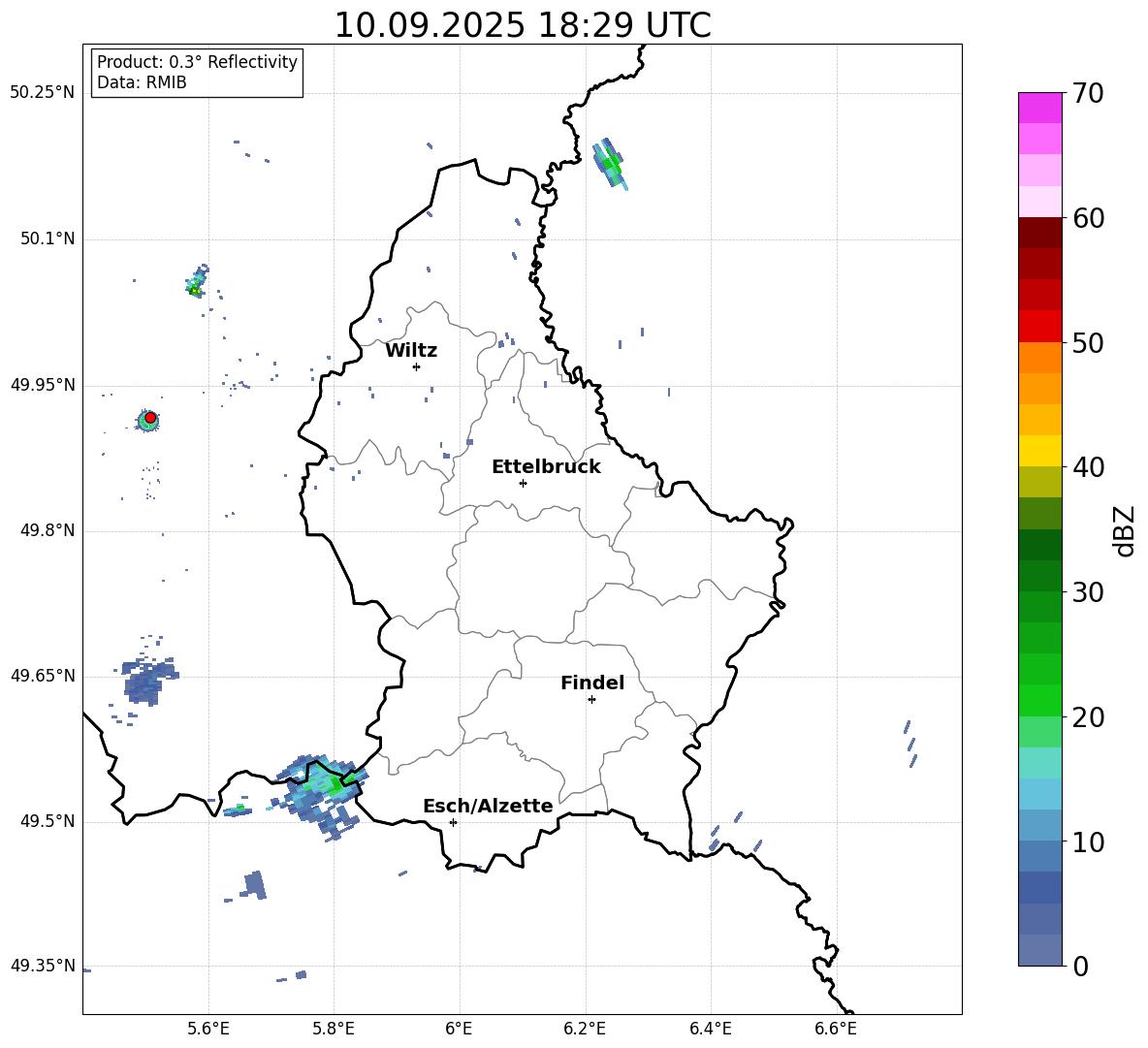Viewport: 1148px width, 1048px height.
Task: Select the Wiltz station label
Action: coord(411,351)
